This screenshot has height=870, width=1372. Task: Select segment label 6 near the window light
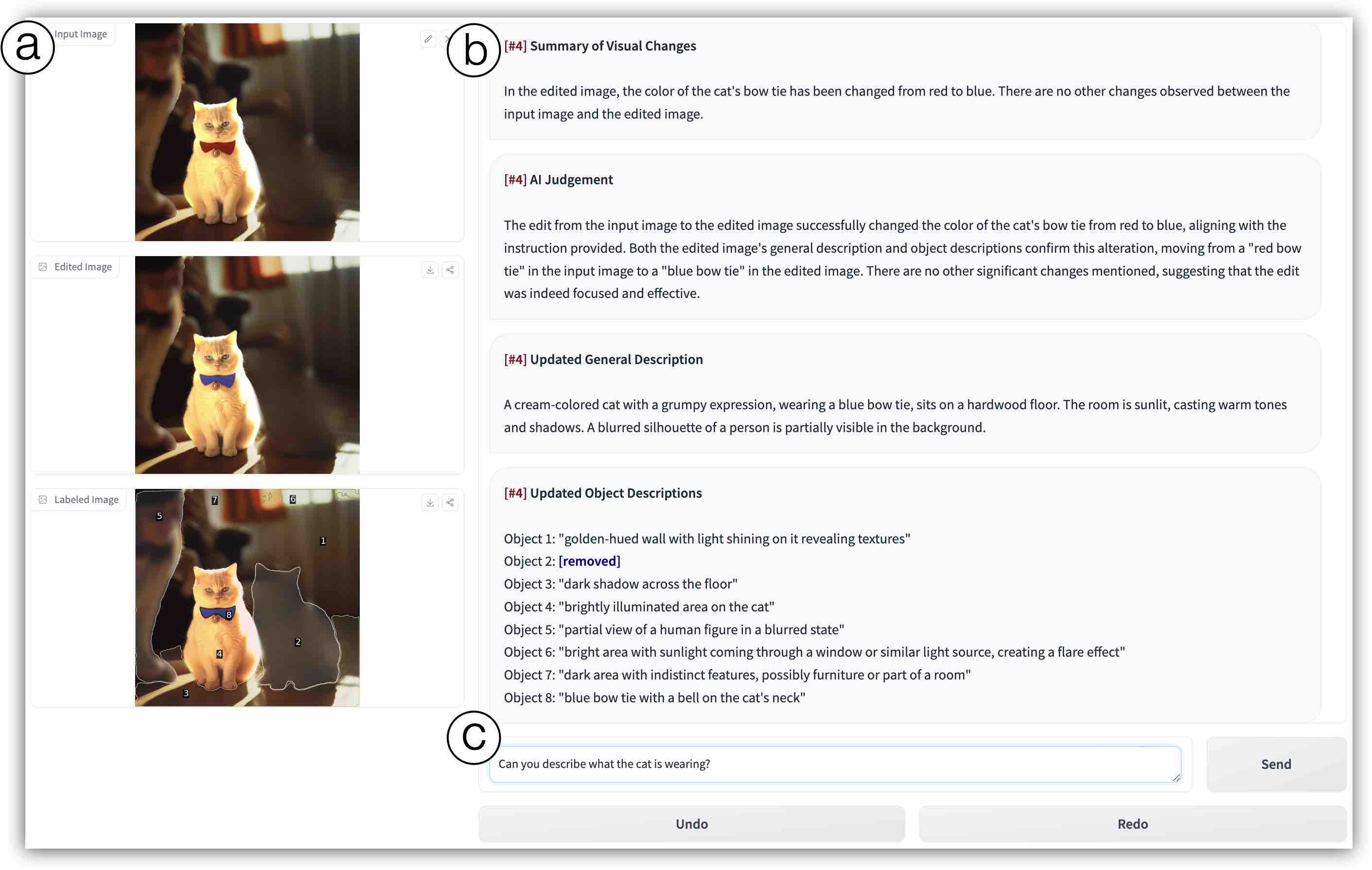click(x=293, y=499)
